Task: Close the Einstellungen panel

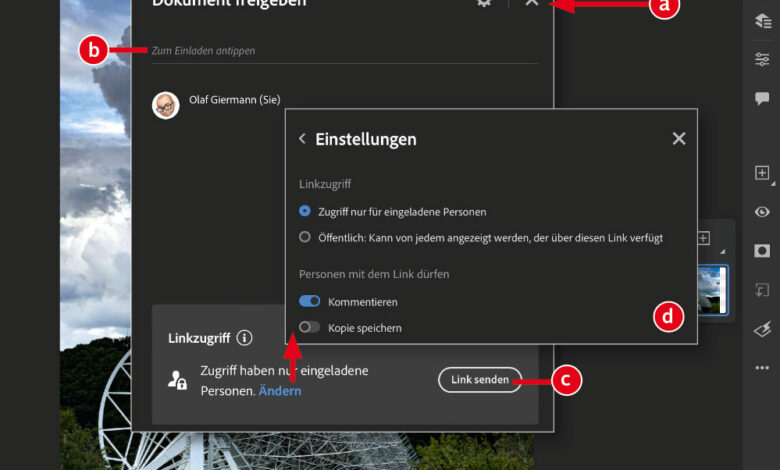Action: 679,138
